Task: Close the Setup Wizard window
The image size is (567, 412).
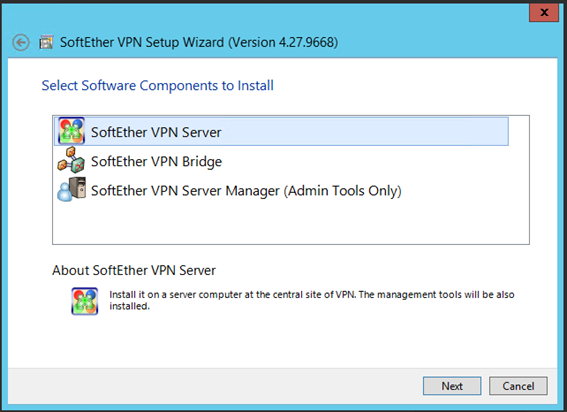Action: click(x=544, y=13)
